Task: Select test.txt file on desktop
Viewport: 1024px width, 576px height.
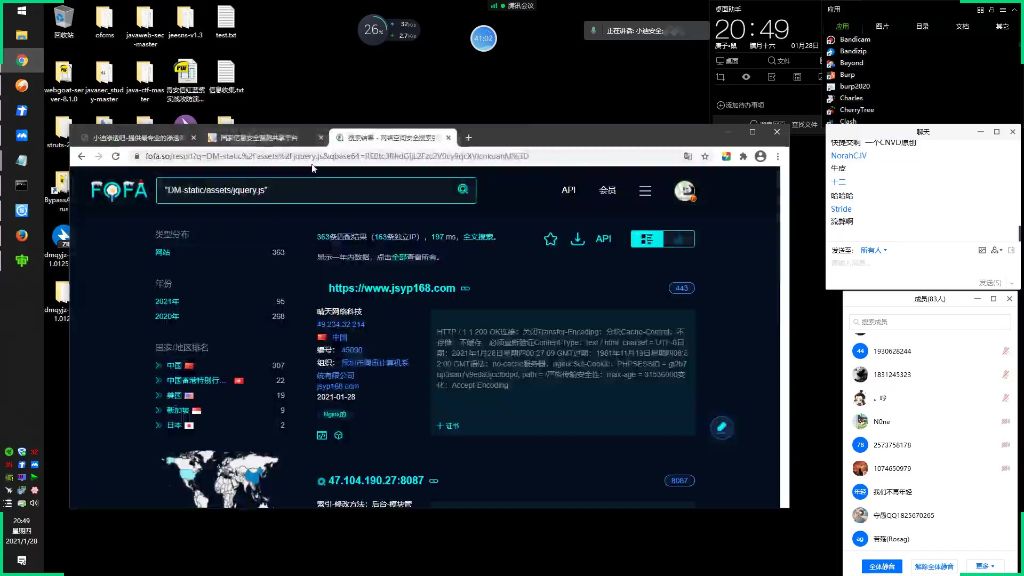Action: pos(226,22)
